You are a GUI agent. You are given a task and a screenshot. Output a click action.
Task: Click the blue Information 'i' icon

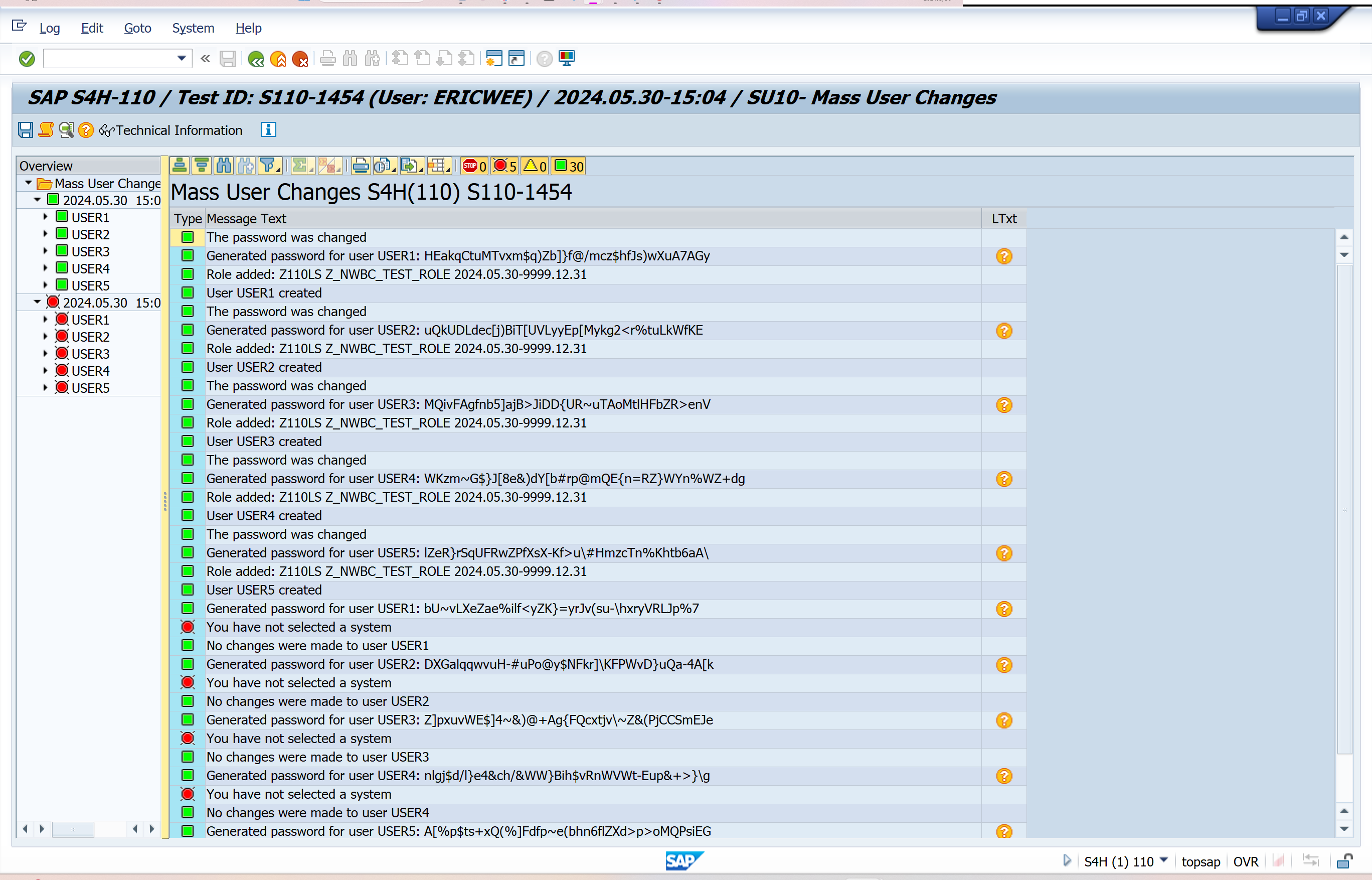click(x=268, y=130)
